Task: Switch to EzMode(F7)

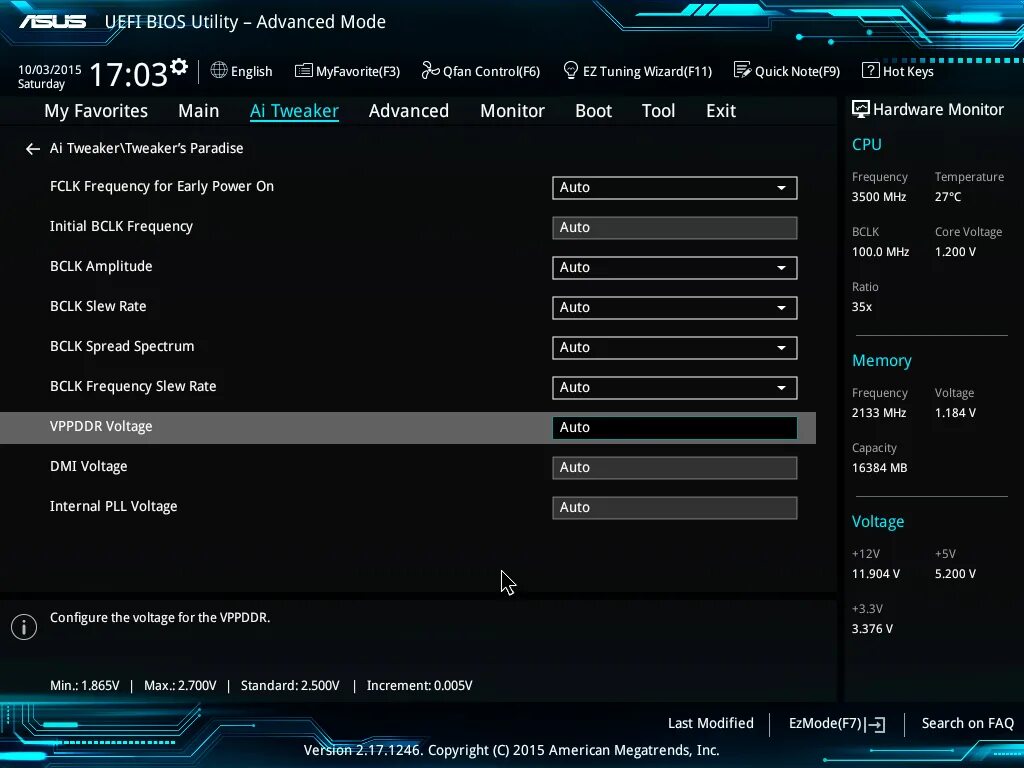Action: [x=825, y=724]
